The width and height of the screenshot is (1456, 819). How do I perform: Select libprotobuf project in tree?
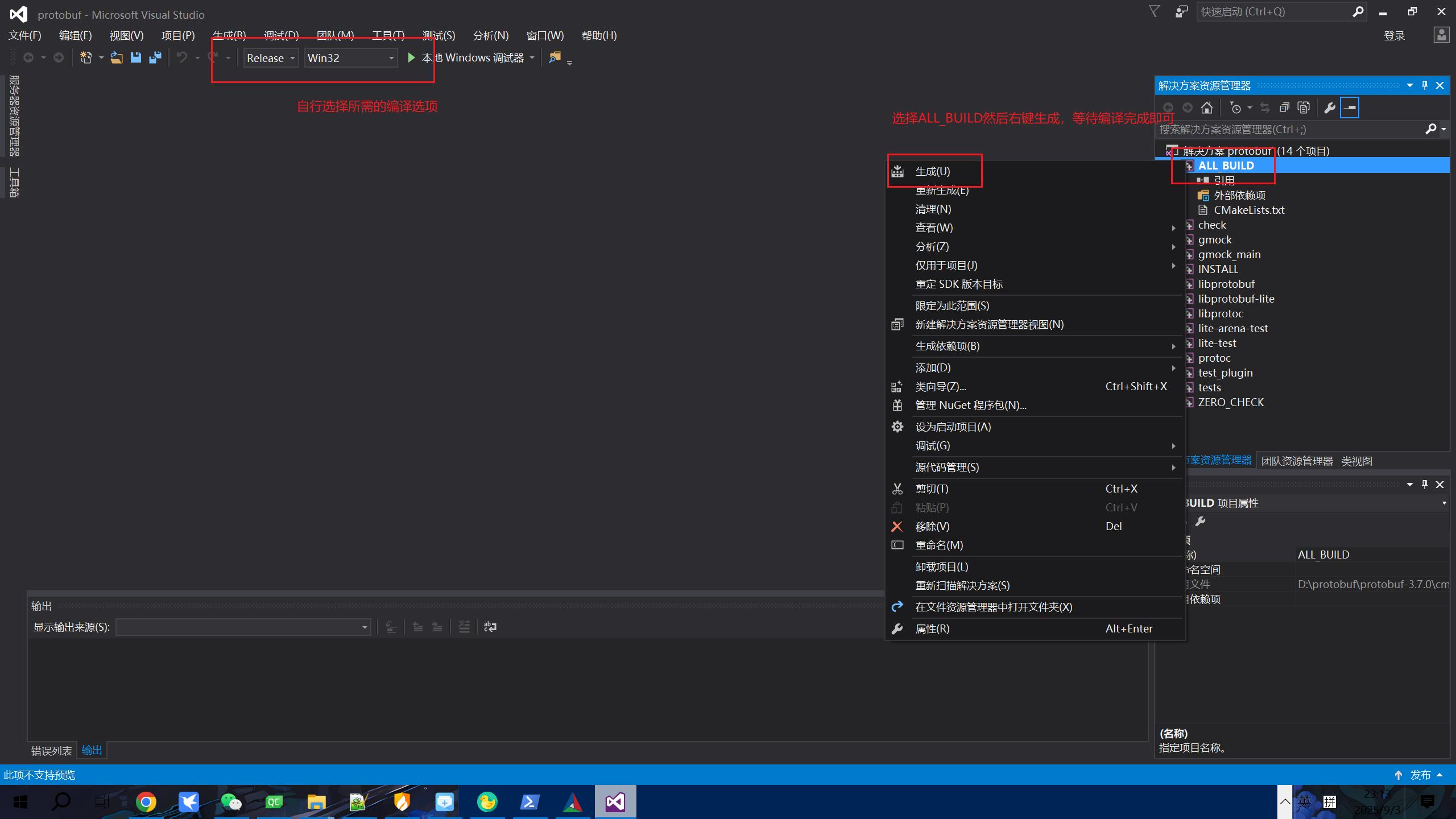click(x=1226, y=284)
